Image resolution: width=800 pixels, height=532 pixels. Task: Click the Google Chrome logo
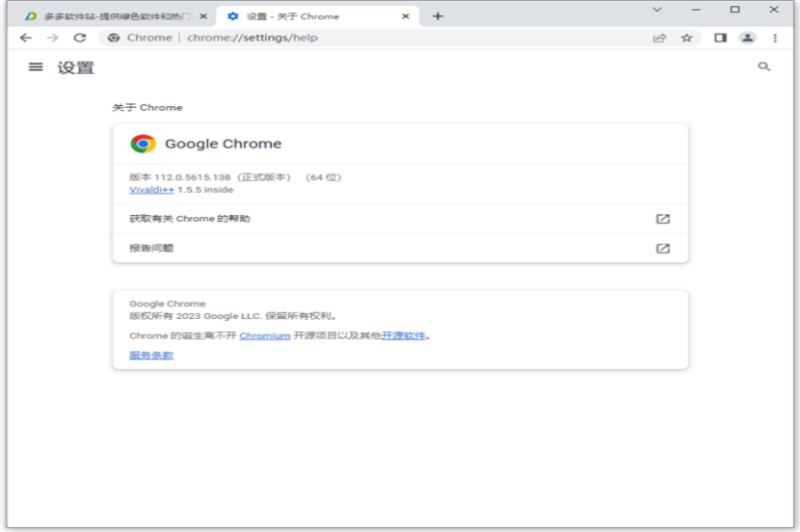143,144
